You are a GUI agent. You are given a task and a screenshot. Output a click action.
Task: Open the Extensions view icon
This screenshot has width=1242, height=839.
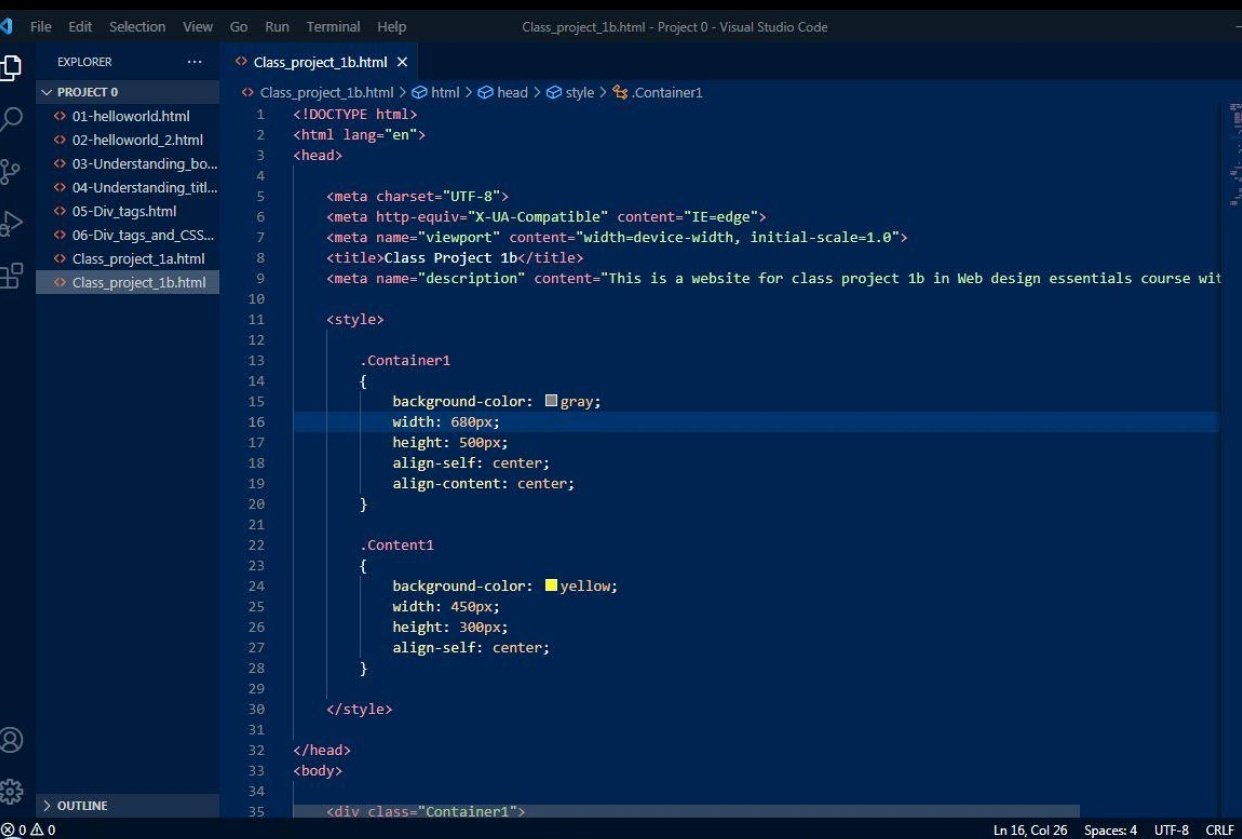click(10, 276)
